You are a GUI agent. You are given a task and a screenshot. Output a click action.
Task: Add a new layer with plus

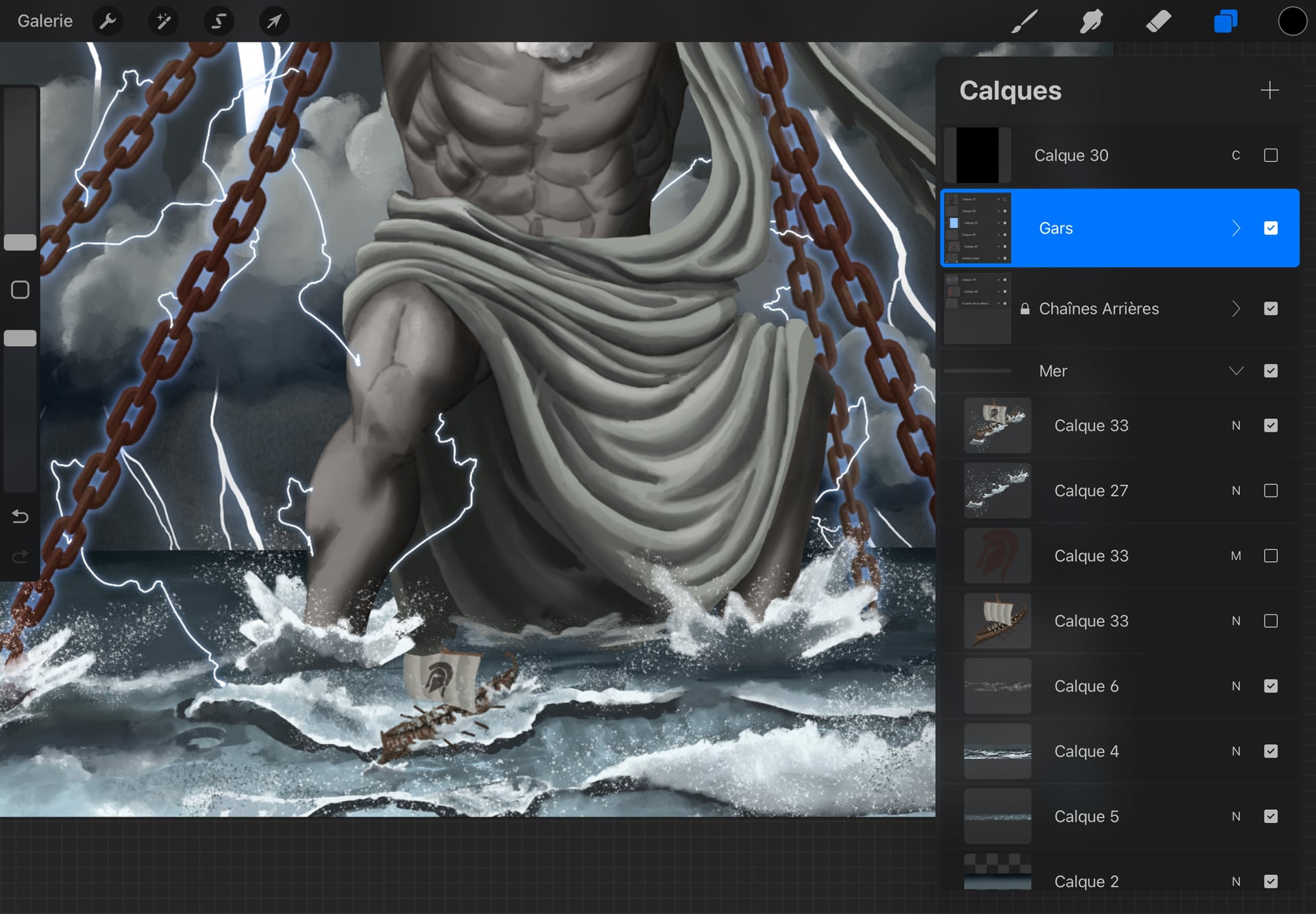click(1269, 90)
